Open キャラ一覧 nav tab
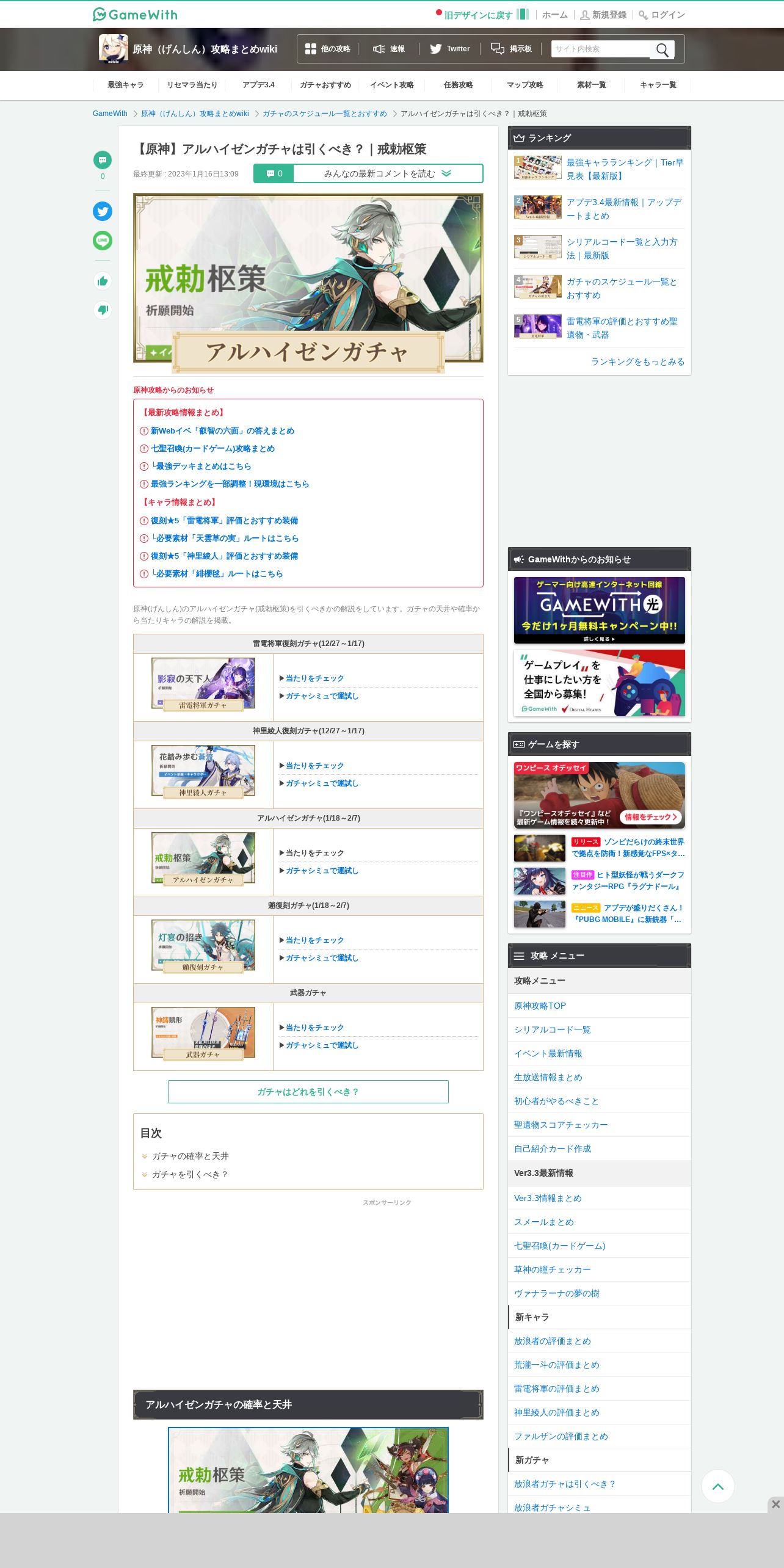This screenshot has height=1568, width=784. click(658, 85)
